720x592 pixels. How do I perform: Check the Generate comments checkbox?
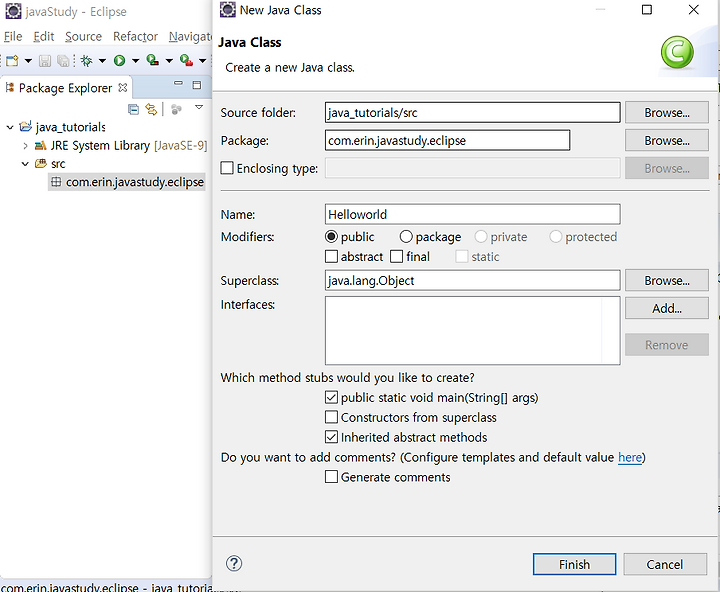click(x=331, y=477)
